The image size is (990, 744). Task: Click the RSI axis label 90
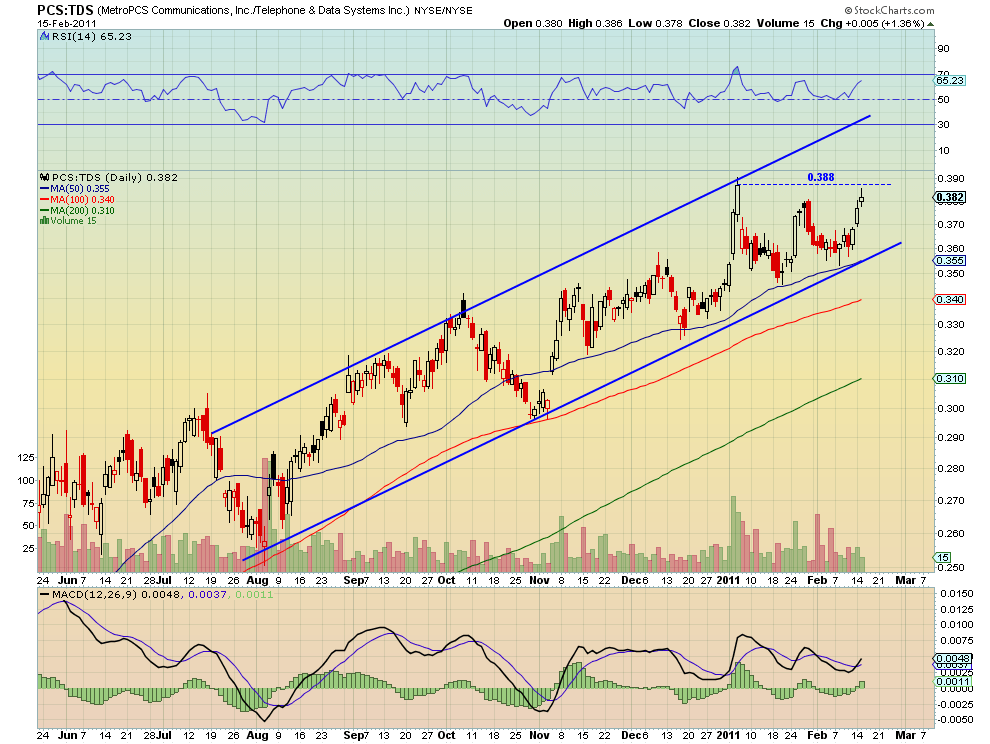coord(943,49)
